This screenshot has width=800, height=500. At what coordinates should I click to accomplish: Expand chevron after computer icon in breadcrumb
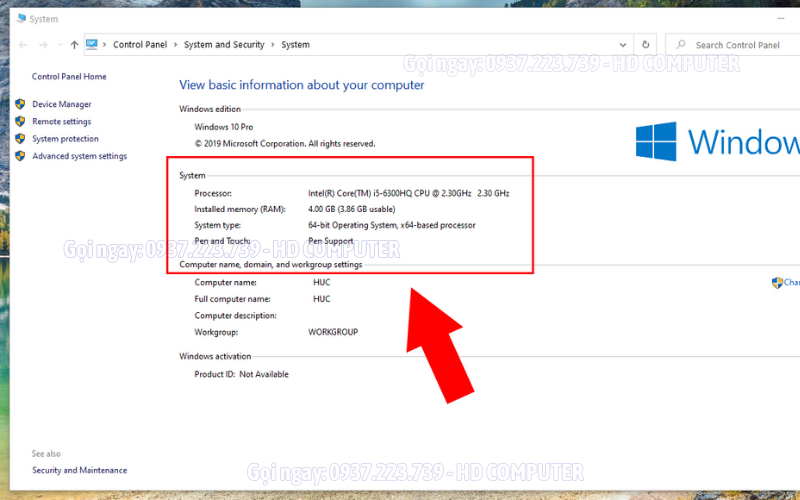(x=105, y=44)
